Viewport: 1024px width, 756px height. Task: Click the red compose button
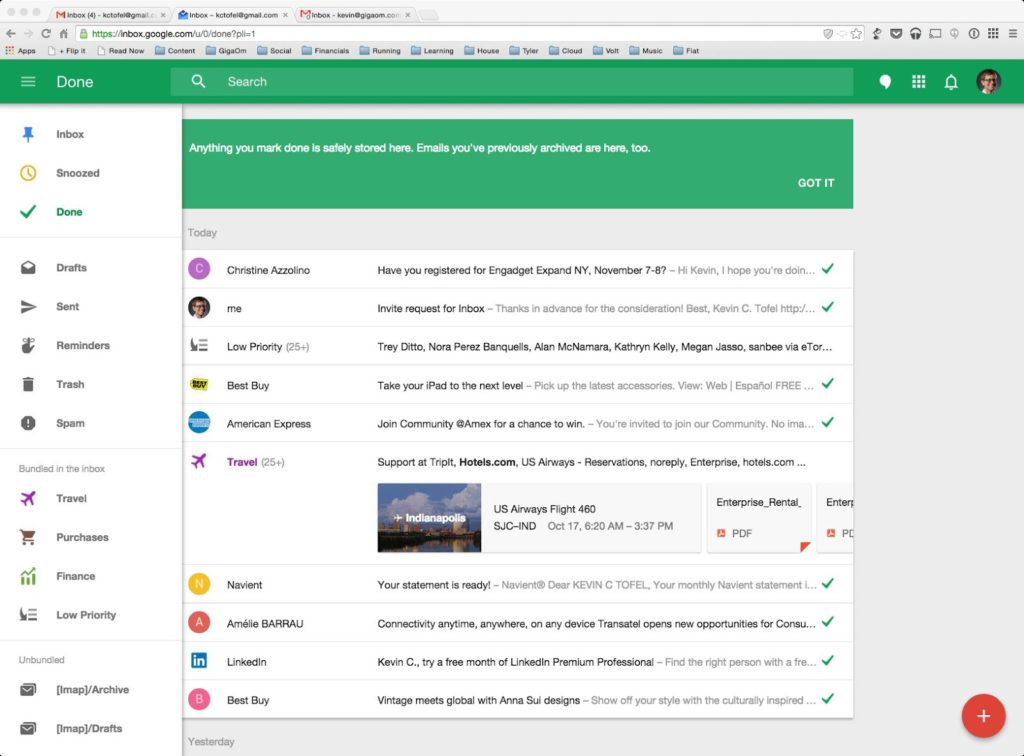tap(983, 716)
